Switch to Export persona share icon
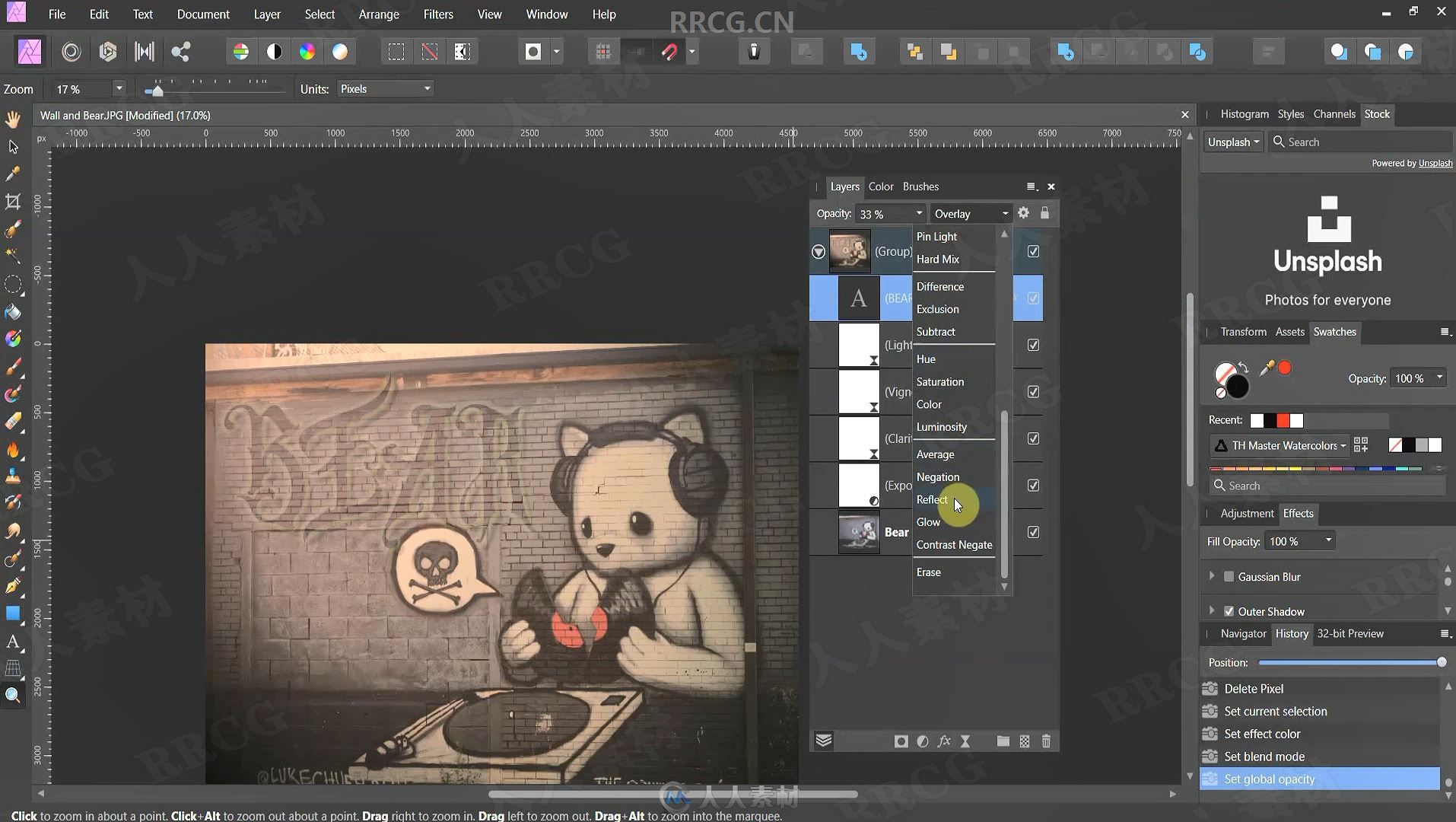This screenshot has width=1456, height=822. click(180, 52)
